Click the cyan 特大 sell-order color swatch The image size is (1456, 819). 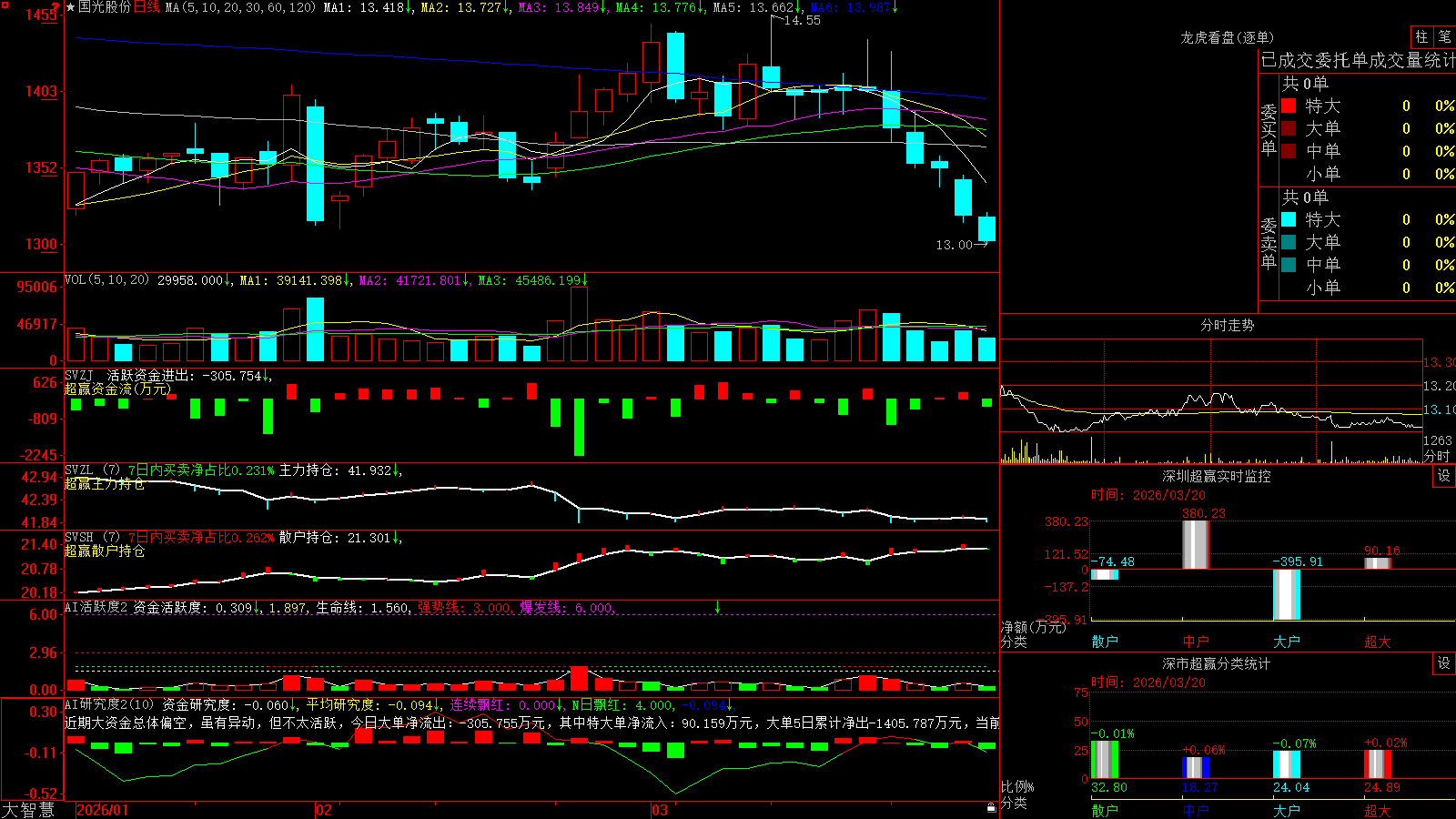point(1289,219)
